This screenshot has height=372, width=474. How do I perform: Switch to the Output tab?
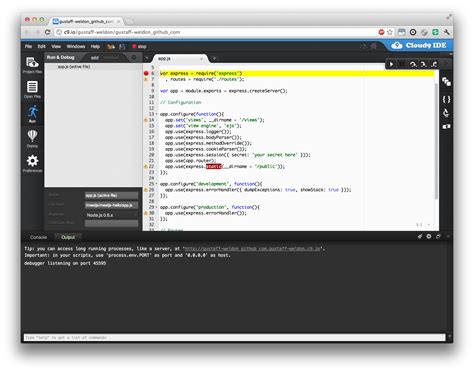(68, 237)
